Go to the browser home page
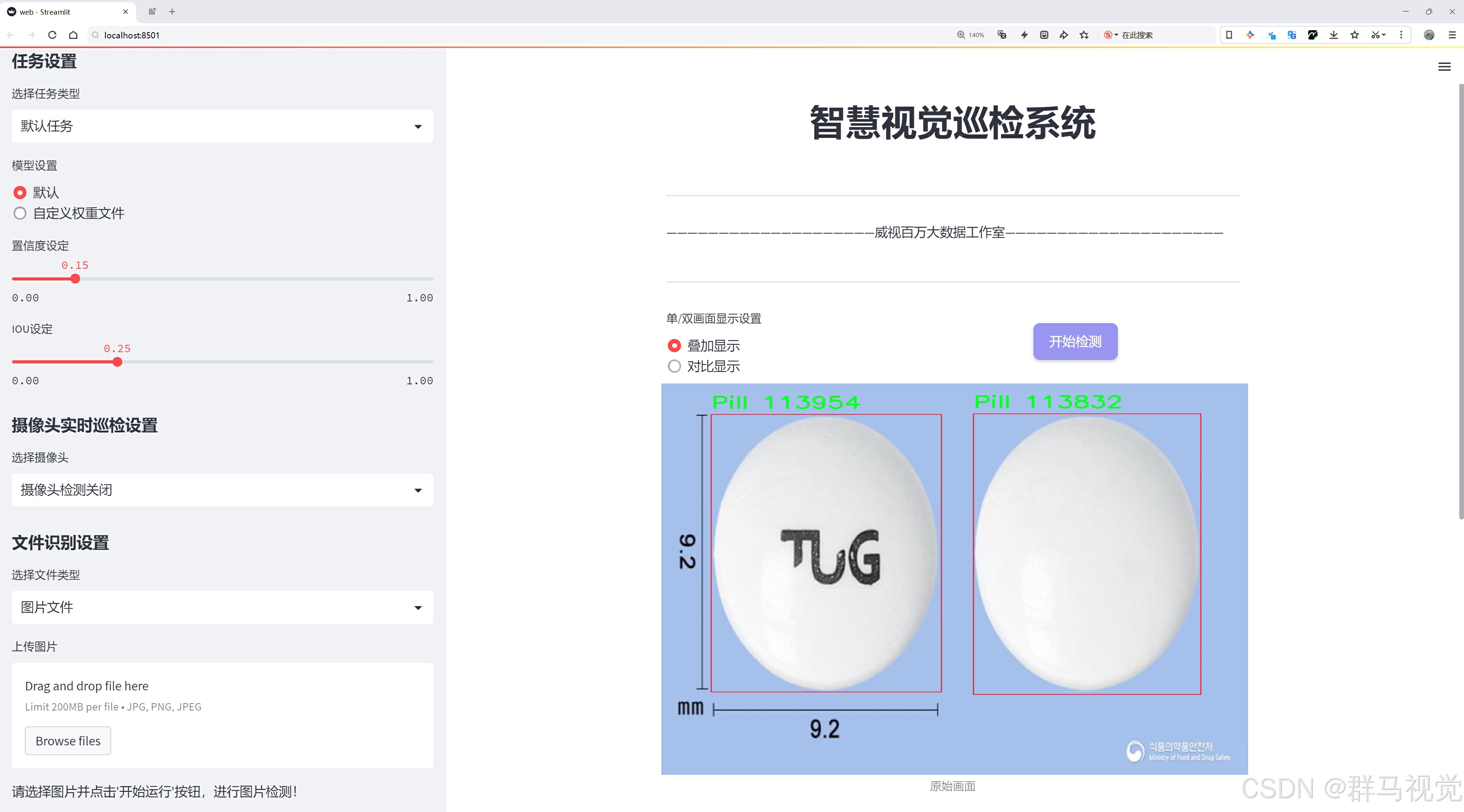The width and height of the screenshot is (1464, 812). (x=73, y=35)
